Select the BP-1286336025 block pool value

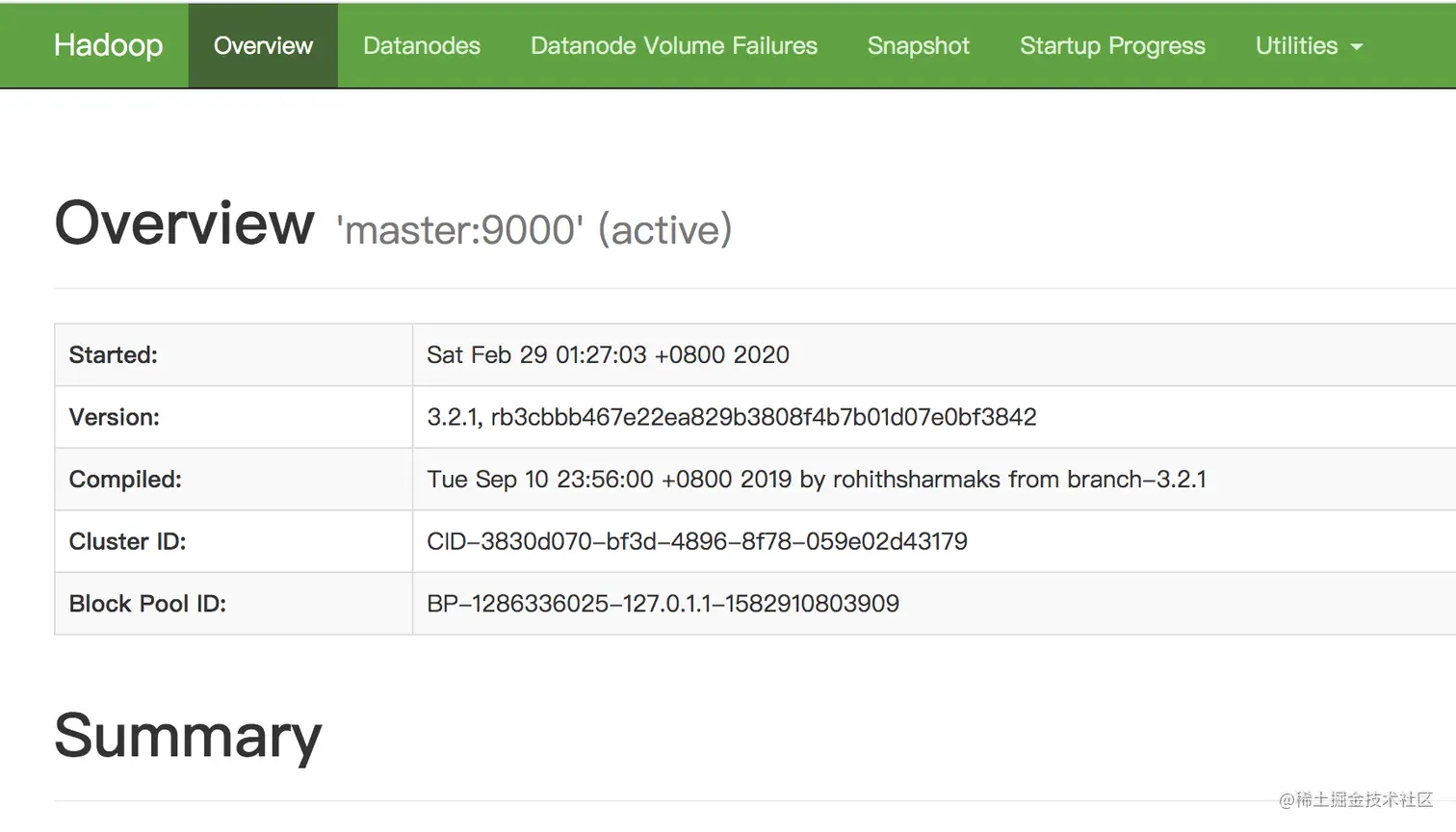coord(663,604)
